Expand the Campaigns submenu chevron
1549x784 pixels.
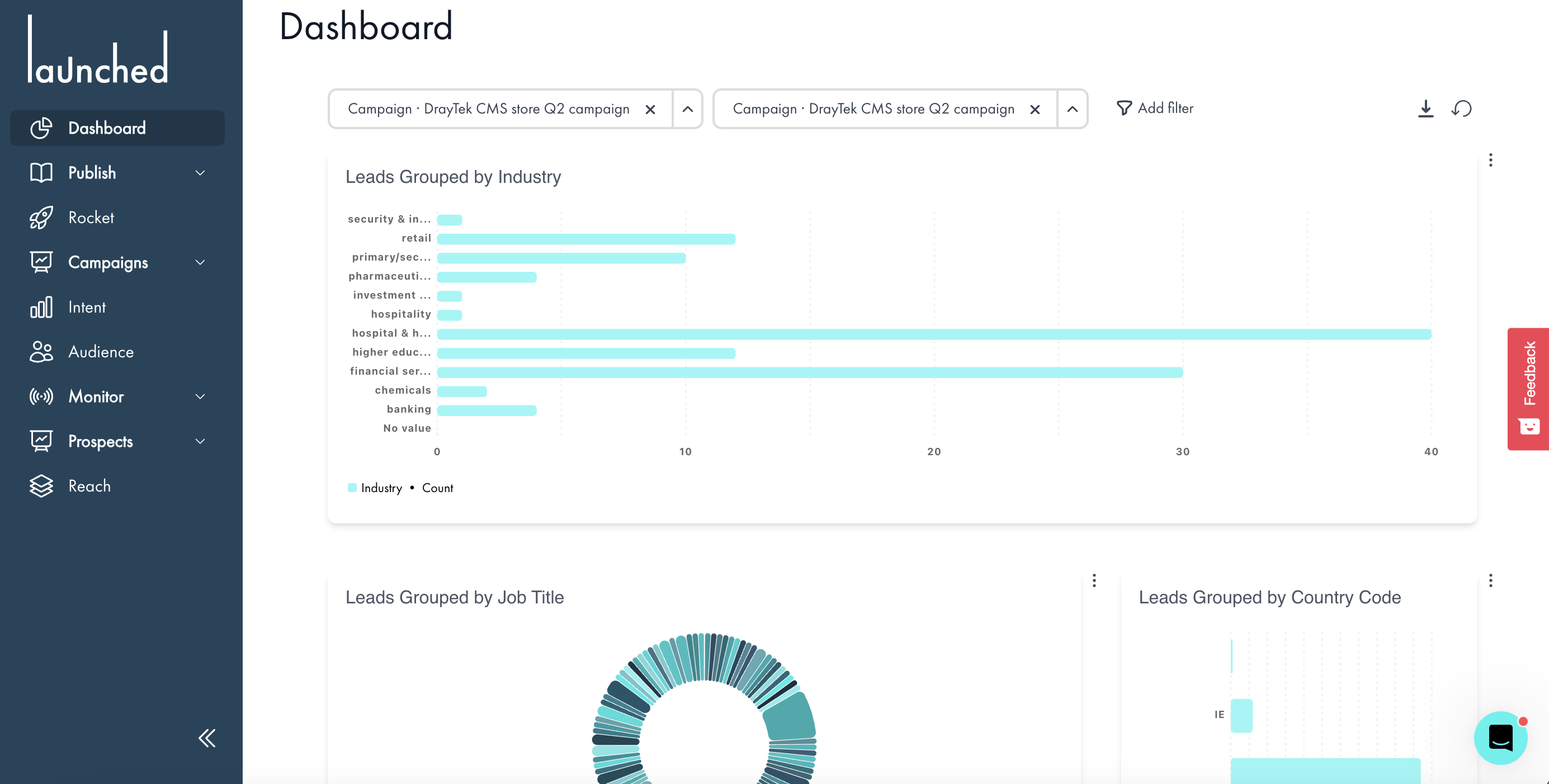tap(200, 262)
